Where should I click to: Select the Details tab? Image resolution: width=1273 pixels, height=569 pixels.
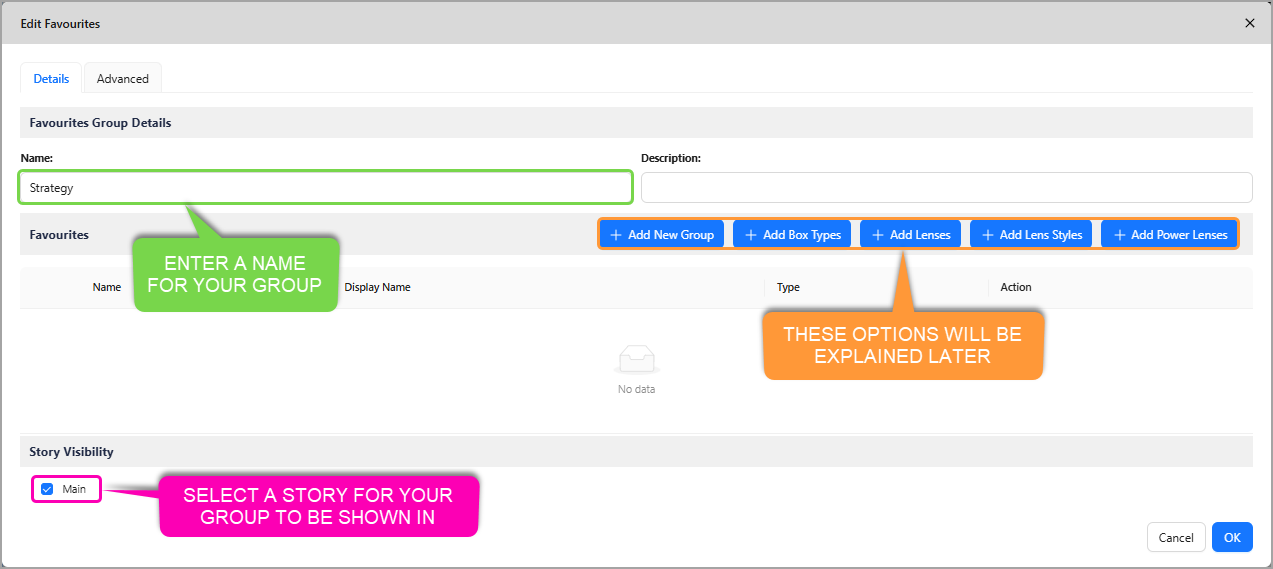51,79
